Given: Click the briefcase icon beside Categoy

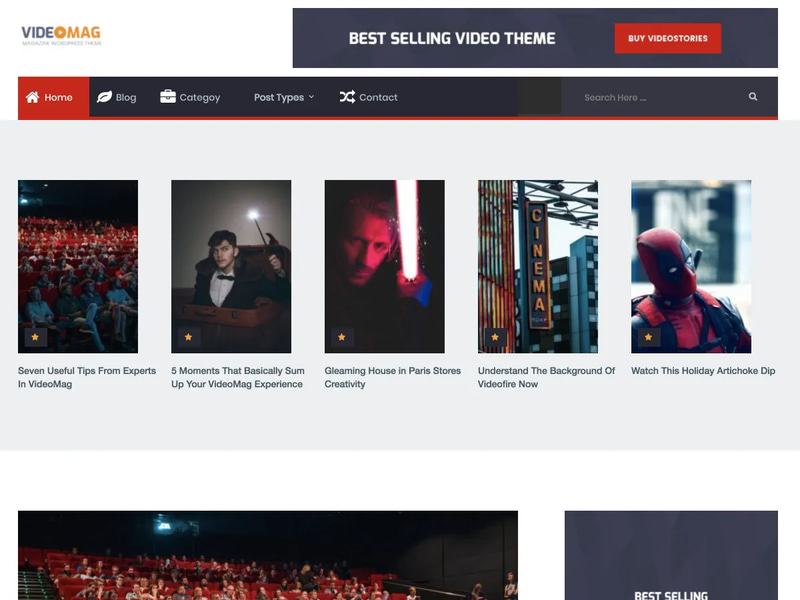Looking at the screenshot, I should [x=166, y=97].
